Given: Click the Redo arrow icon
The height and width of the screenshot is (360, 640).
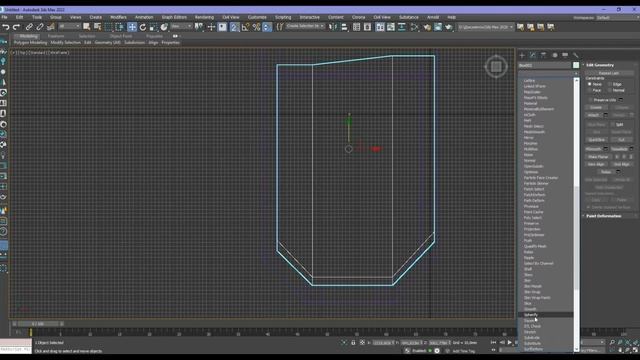Looking at the screenshot, I should (x=16, y=27).
